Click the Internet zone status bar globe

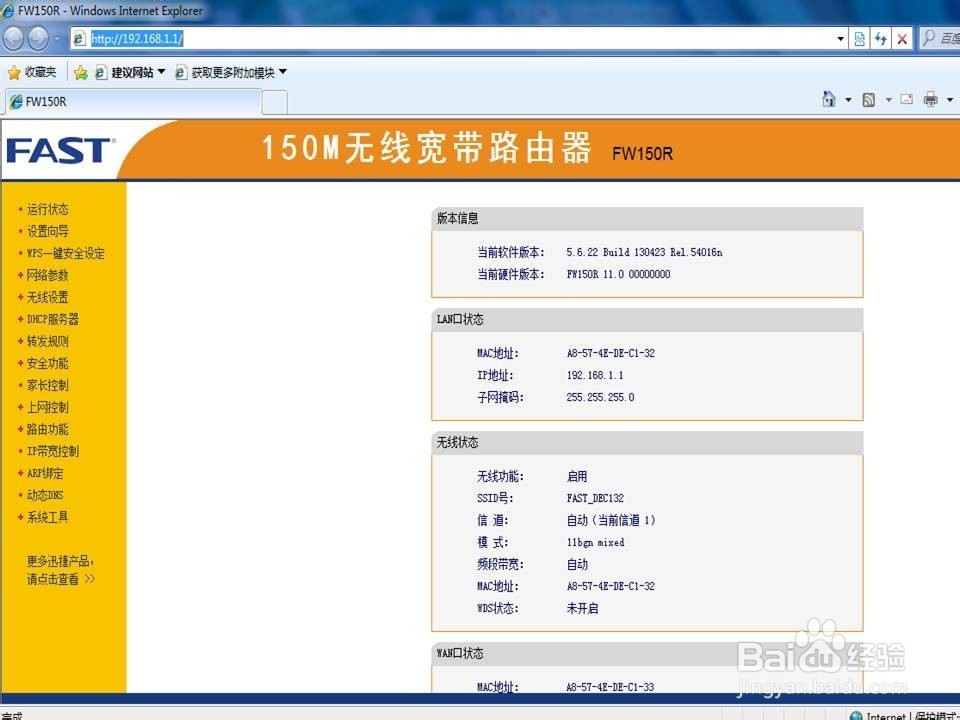pos(856,716)
